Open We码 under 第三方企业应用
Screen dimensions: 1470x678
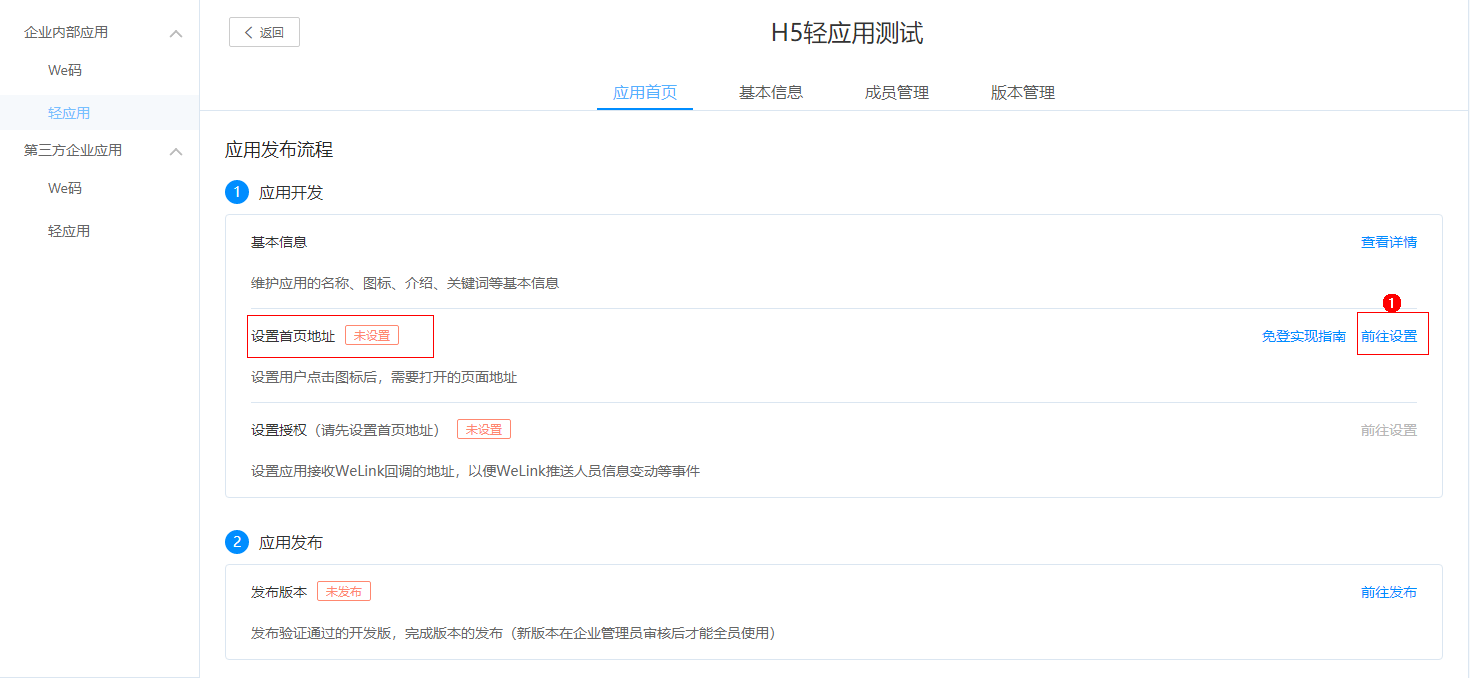pos(65,189)
